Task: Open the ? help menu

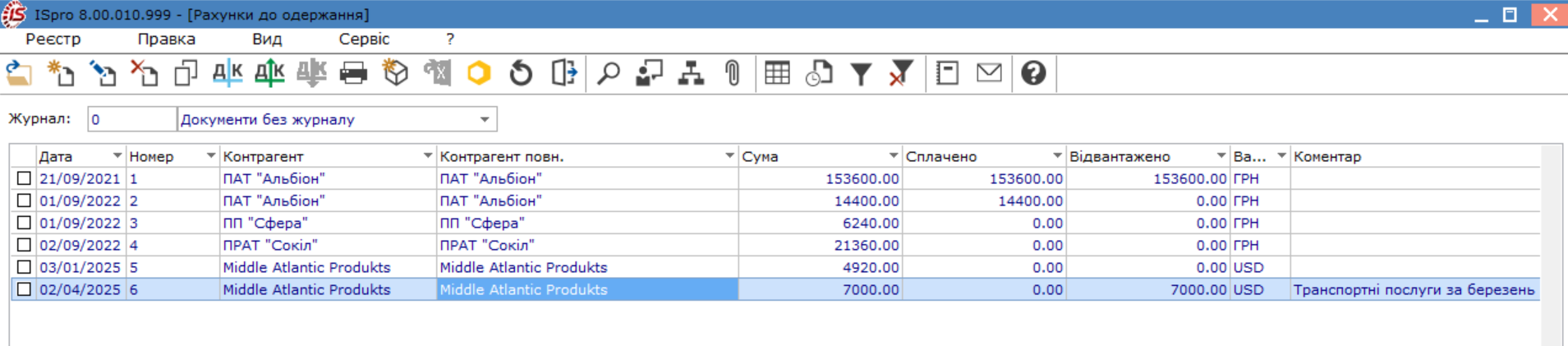Action: [x=450, y=39]
